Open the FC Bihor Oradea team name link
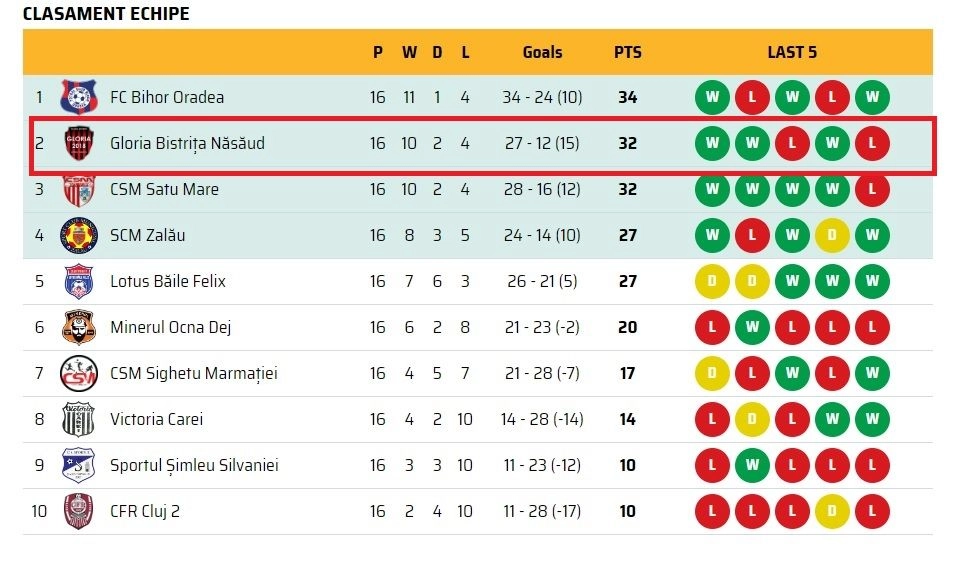 pyautogui.click(x=167, y=97)
